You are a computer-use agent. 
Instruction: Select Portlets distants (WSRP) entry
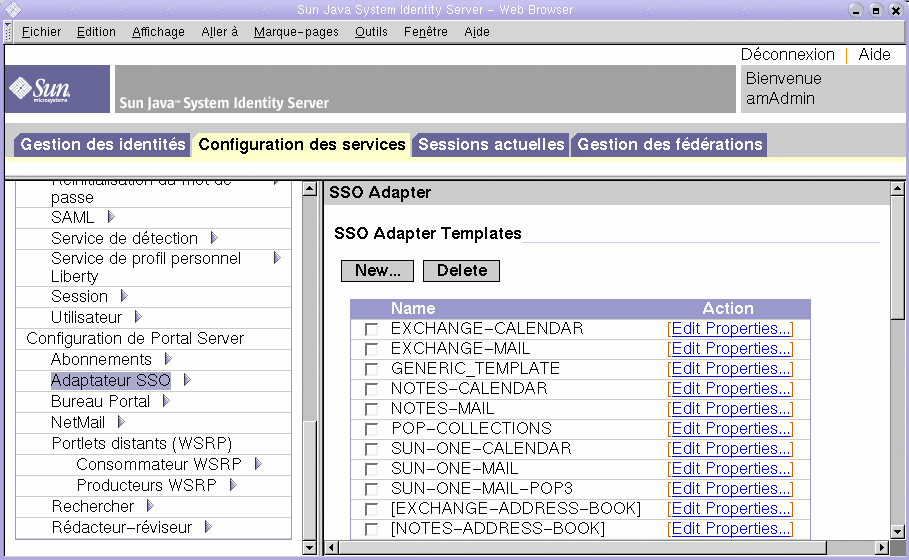coord(142,443)
